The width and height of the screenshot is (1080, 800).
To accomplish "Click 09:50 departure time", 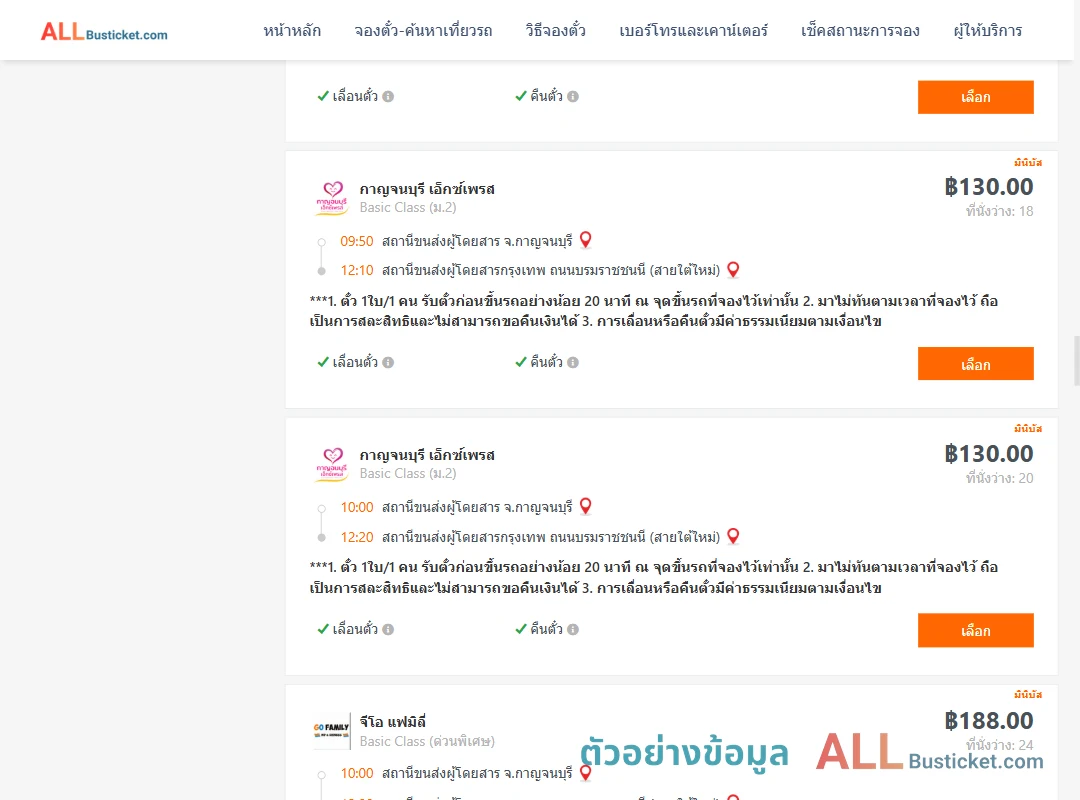I will tap(357, 241).
